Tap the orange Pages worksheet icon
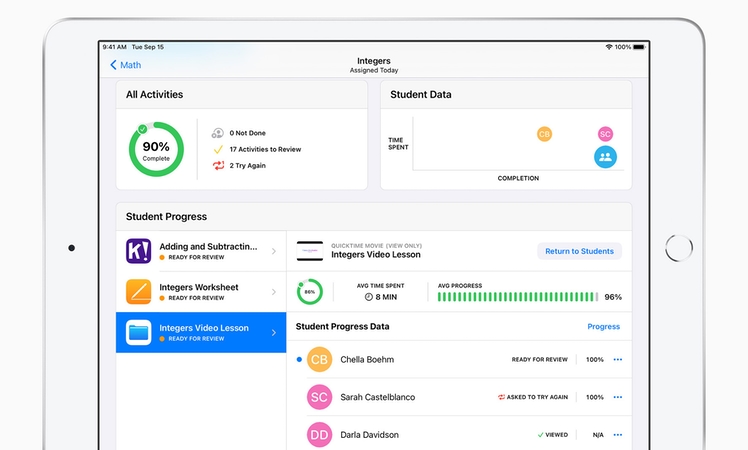 139,292
